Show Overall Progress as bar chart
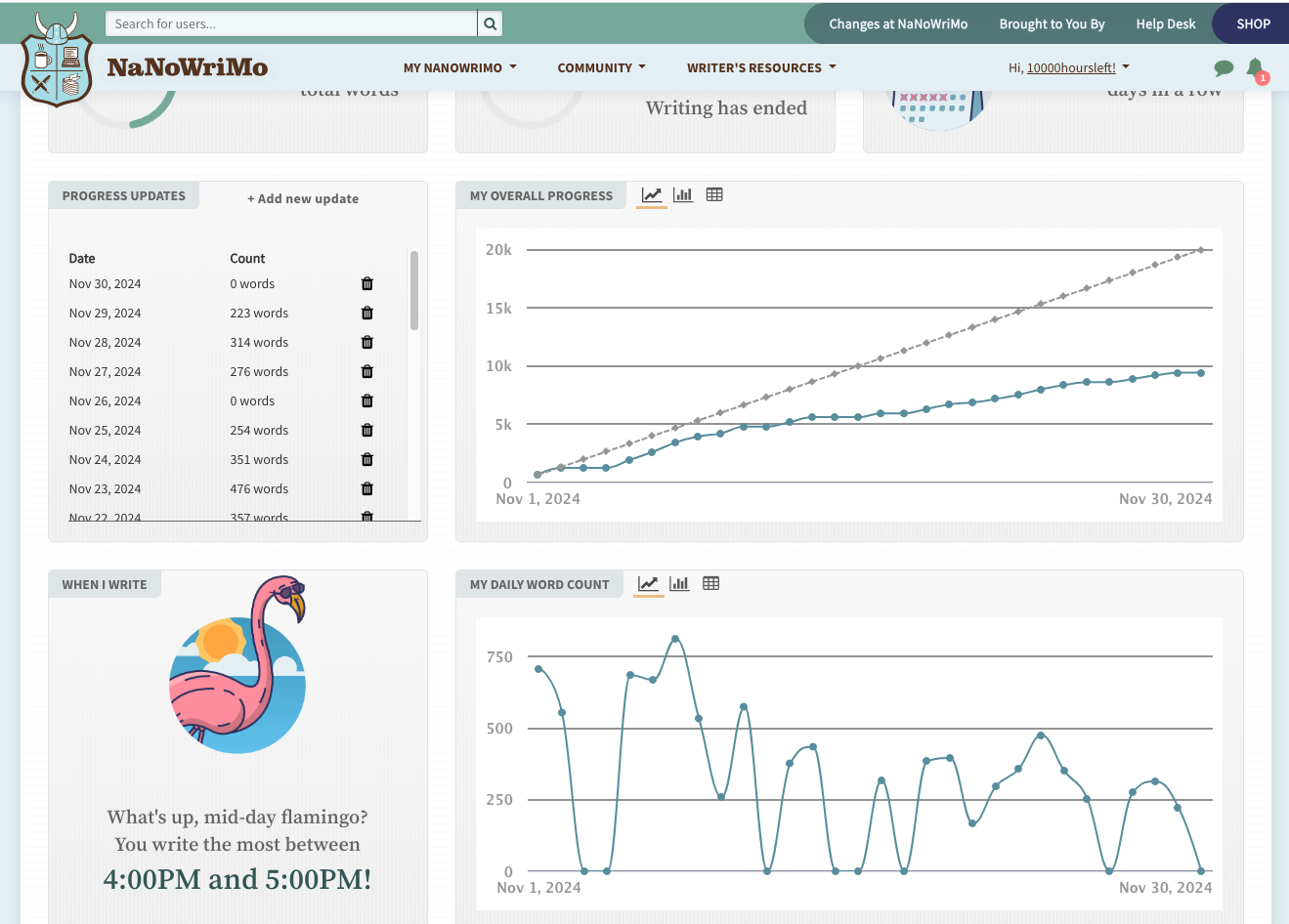Image resolution: width=1289 pixels, height=924 pixels. coord(683,195)
